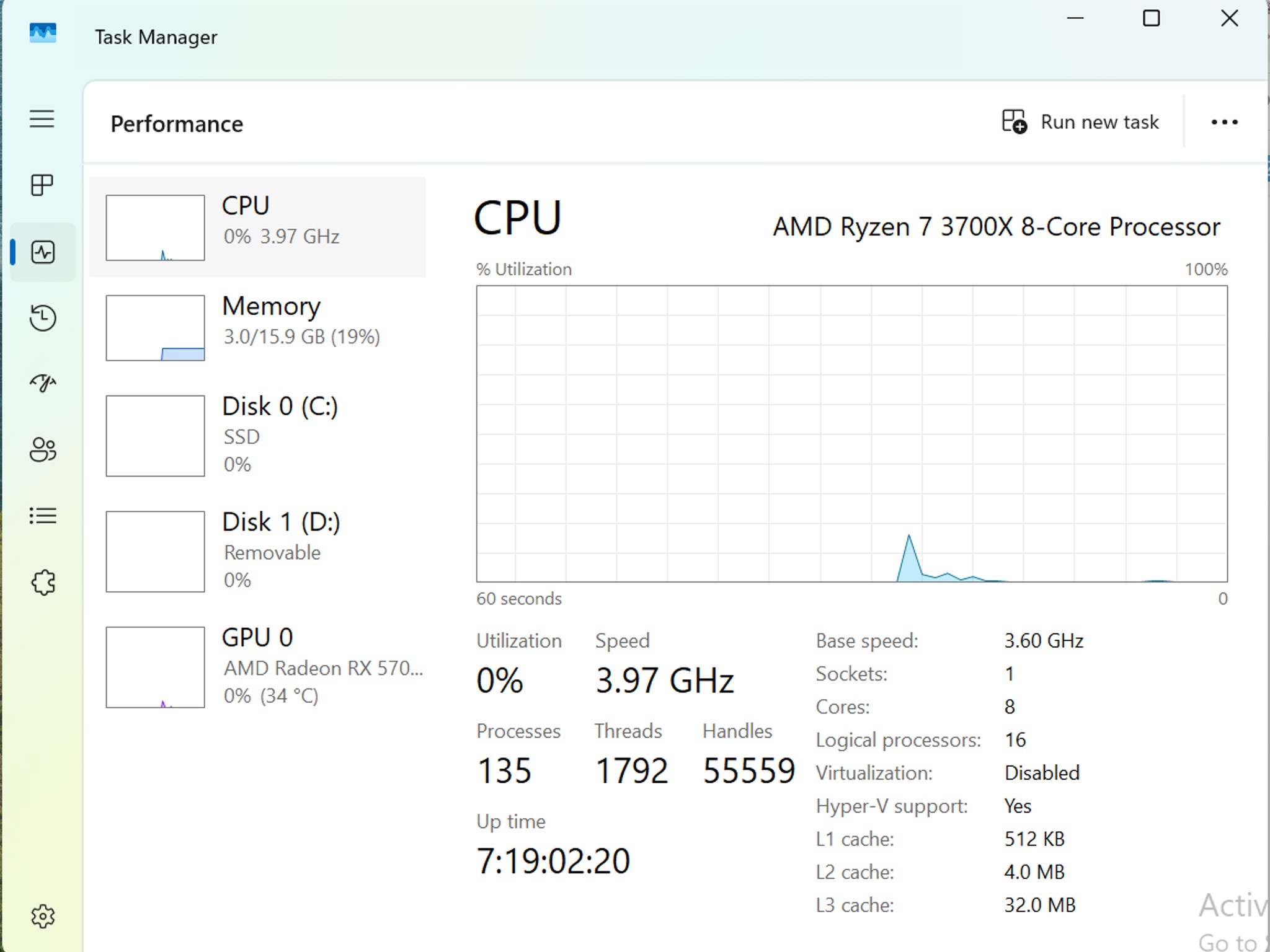Click the Run new task button
This screenshot has width=1270, height=952.
[1080, 122]
